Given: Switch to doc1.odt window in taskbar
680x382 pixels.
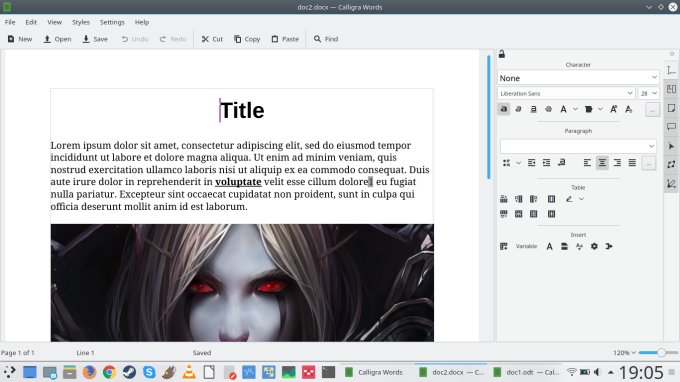Looking at the screenshot, I should click(x=526, y=372).
